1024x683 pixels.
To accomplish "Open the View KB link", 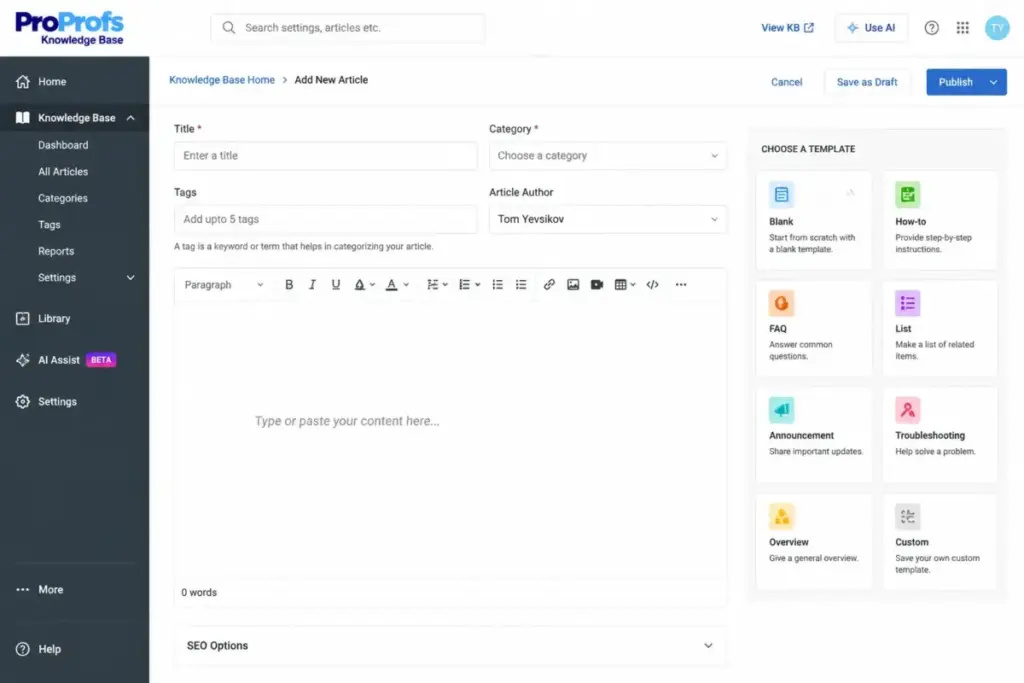I will (x=788, y=27).
